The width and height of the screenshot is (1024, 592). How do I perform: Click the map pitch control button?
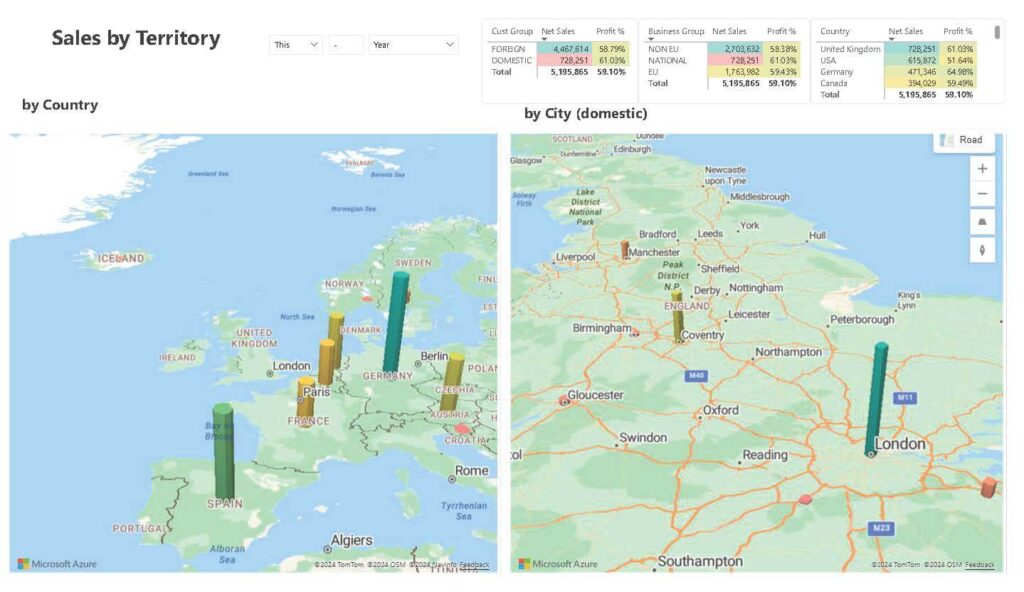tap(982, 222)
